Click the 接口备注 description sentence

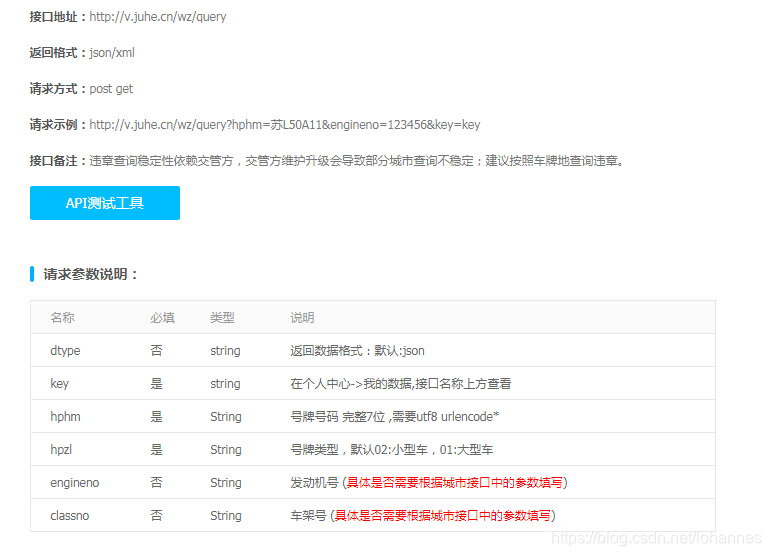point(357,161)
